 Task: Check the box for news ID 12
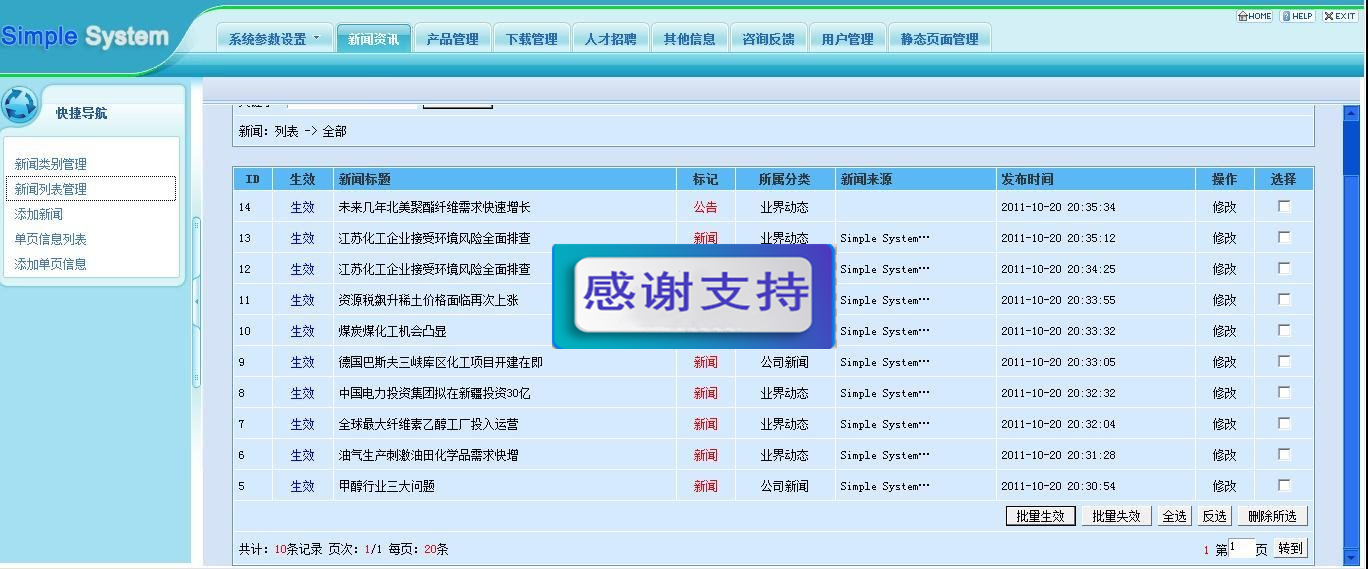coord(1284,268)
